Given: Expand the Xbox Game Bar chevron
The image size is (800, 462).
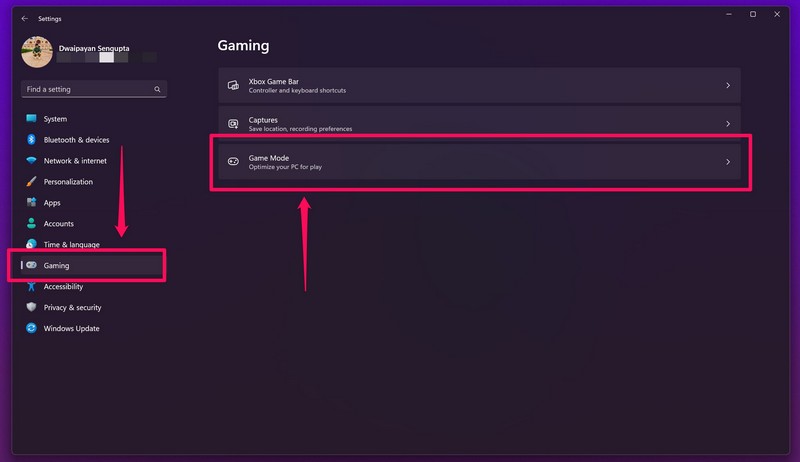Looking at the screenshot, I should 727,86.
